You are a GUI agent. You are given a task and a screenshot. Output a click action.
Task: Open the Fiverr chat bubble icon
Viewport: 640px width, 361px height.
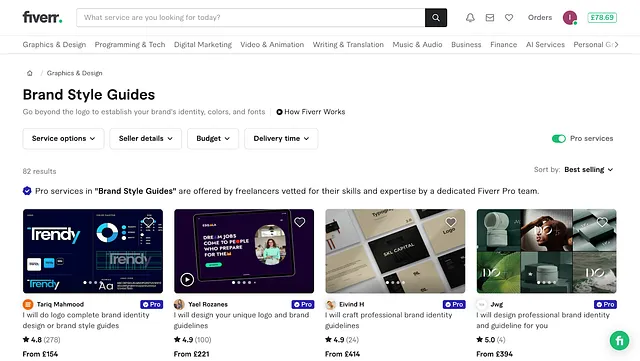pos(619,340)
